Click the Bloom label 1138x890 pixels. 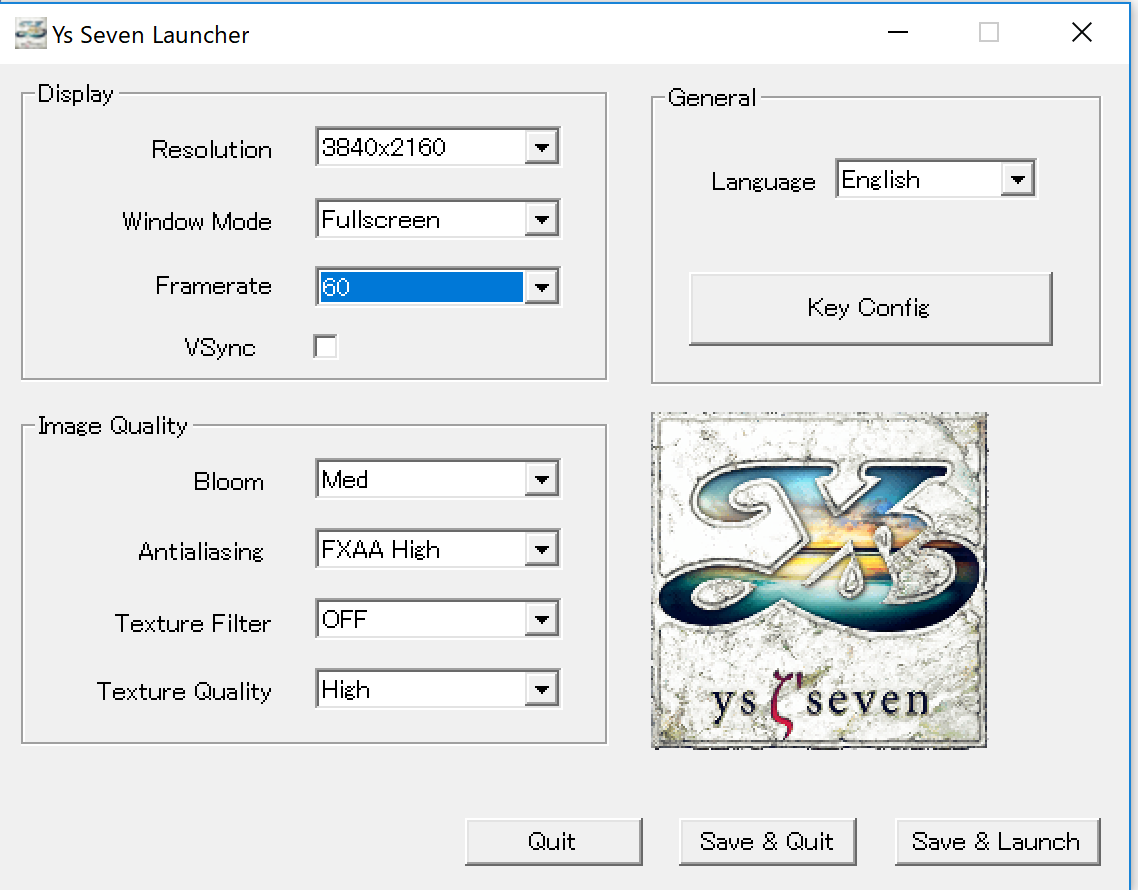229,481
